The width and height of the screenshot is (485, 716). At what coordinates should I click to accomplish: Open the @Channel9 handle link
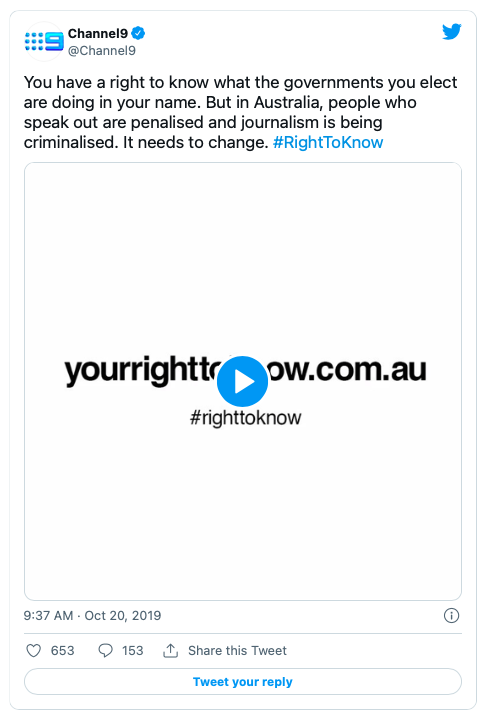click(102, 51)
